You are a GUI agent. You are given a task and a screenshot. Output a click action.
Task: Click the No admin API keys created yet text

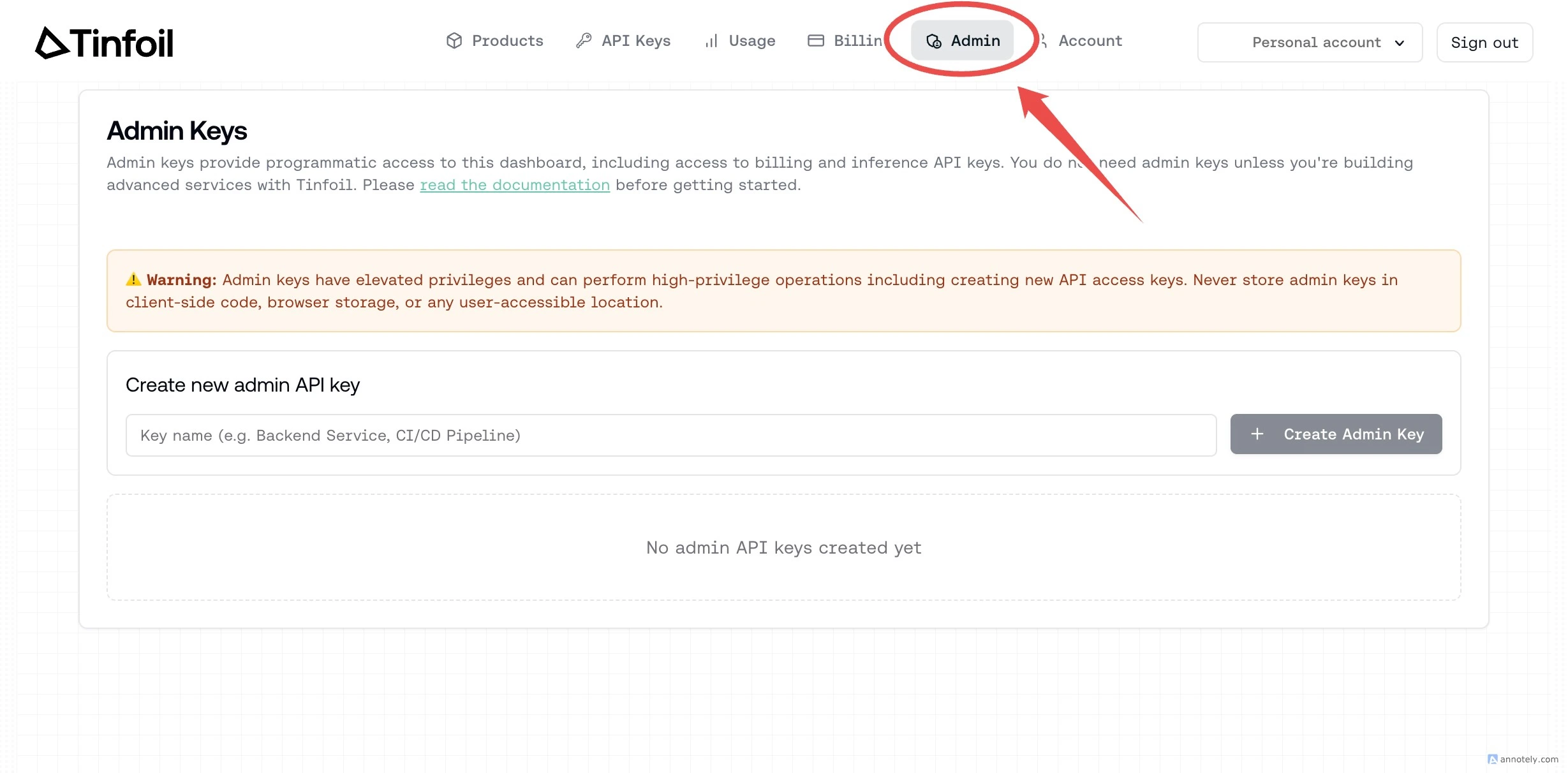pyautogui.click(x=784, y=548)
